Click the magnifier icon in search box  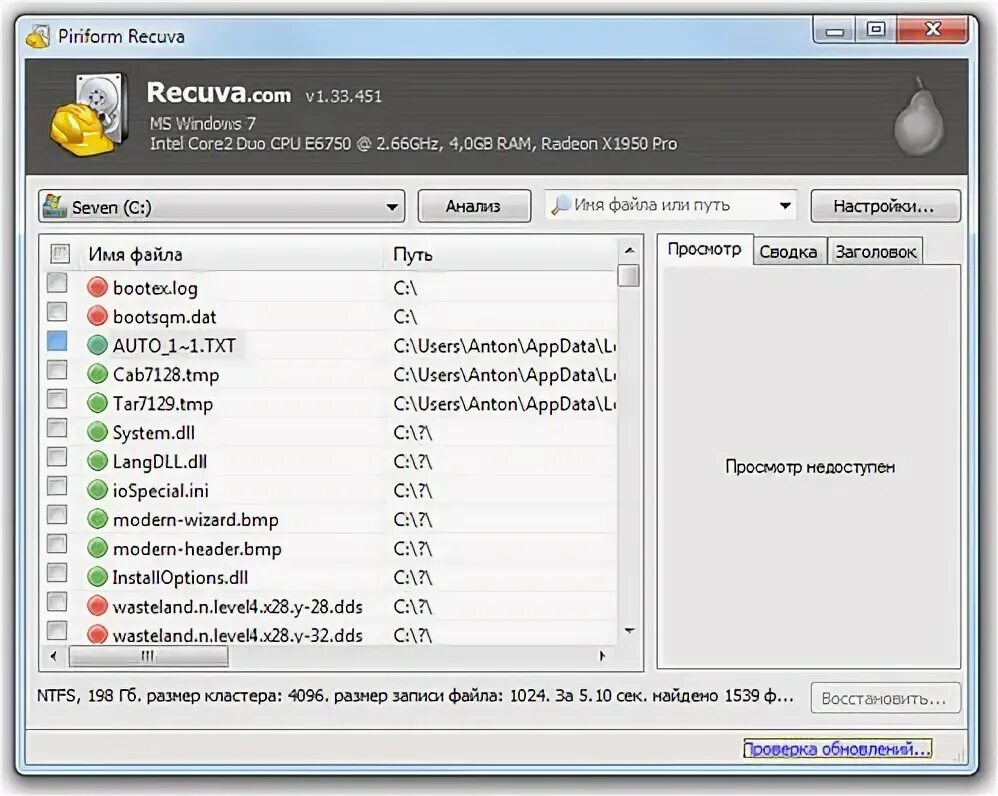coord(561,205)
